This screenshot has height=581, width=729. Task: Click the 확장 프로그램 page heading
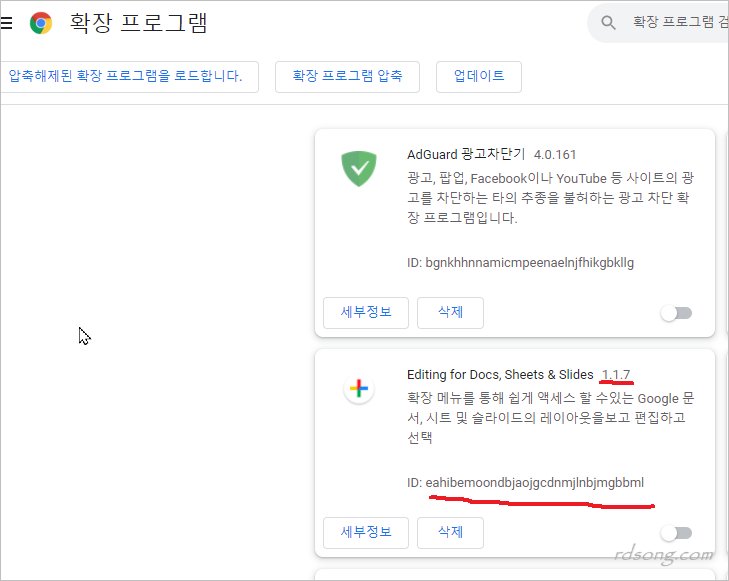138,23
